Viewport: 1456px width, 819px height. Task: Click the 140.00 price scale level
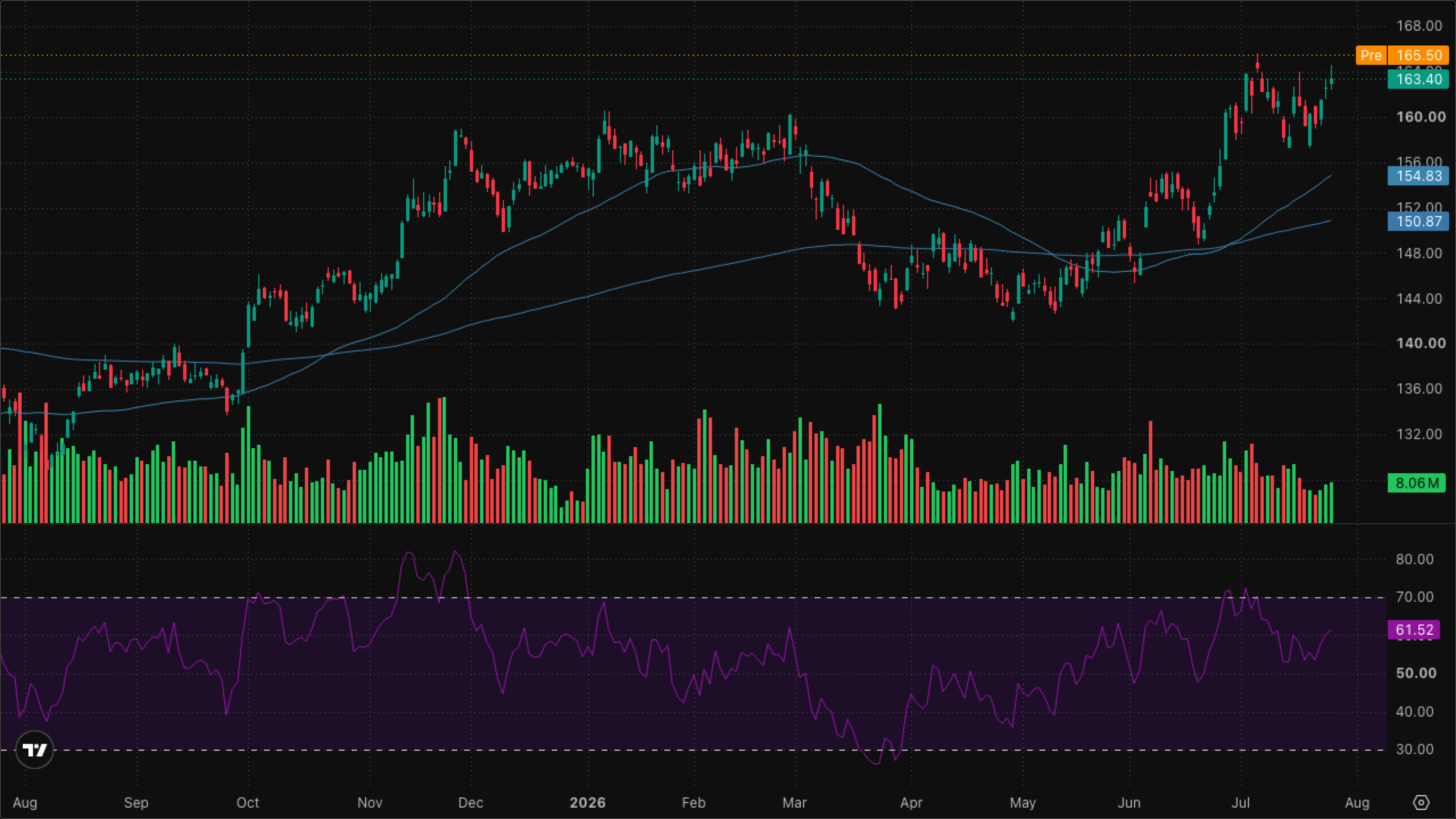click(x=1421, y=343)
